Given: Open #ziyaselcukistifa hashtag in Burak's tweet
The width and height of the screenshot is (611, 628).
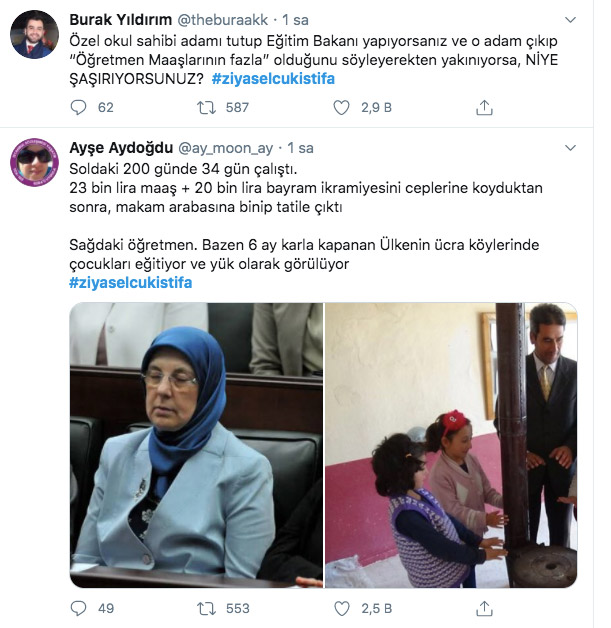Looking at the screenshot, I should (273, 79).
